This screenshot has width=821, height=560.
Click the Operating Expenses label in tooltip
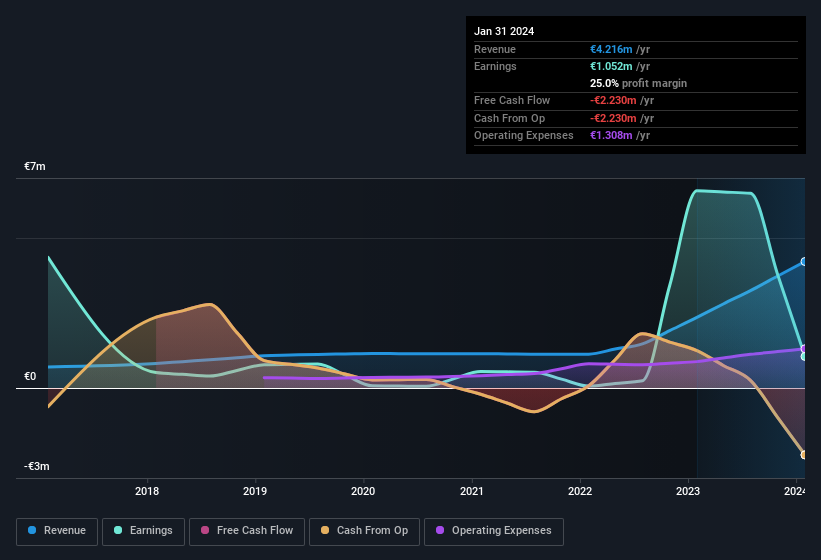(524, 135)
